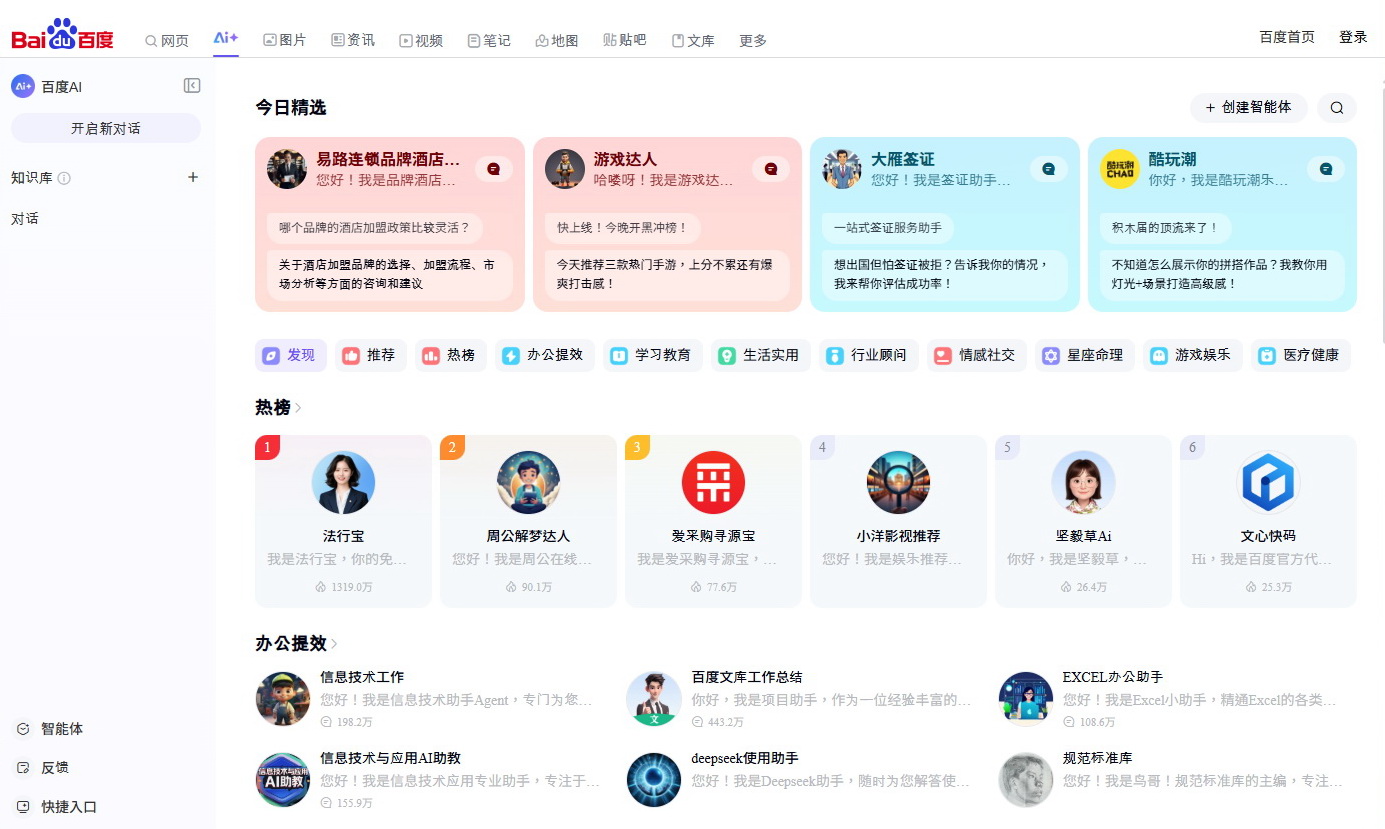Image resolution: width=1385 pixels, height=829 pixels.
Task: Click 周公解梦达人 avatar
Action: [x=528, y=483]
